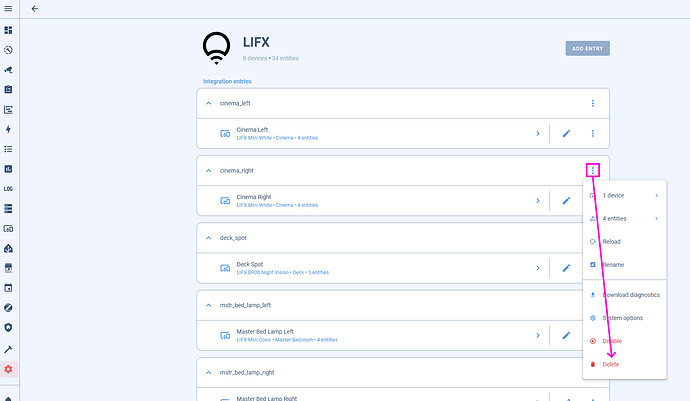
Task: Go back using the back arrow
Action: (x=35, y=8)
